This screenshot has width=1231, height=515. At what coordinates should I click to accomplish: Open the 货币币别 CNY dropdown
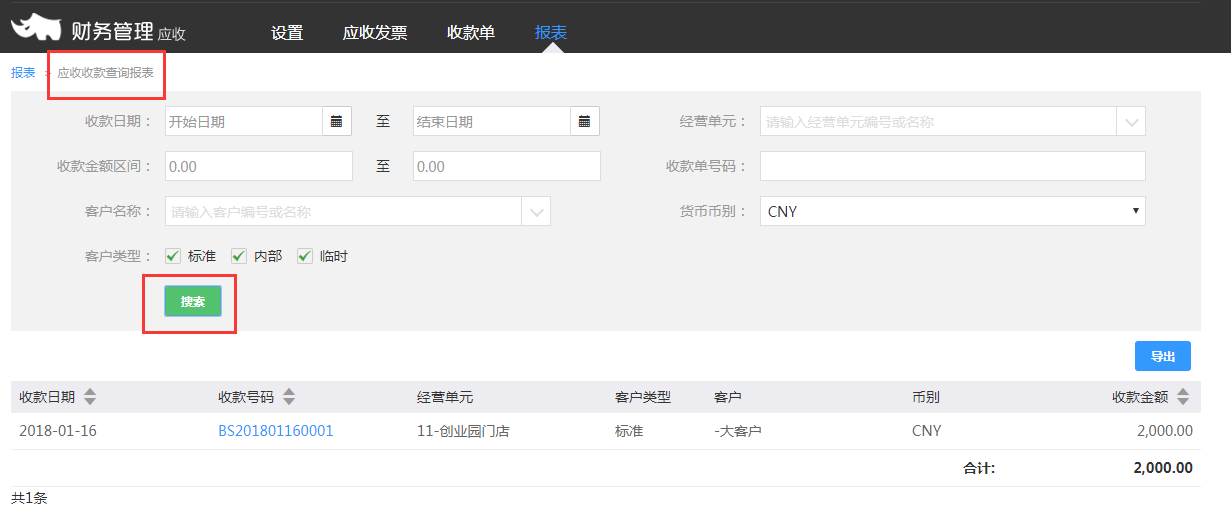point(953,211)
